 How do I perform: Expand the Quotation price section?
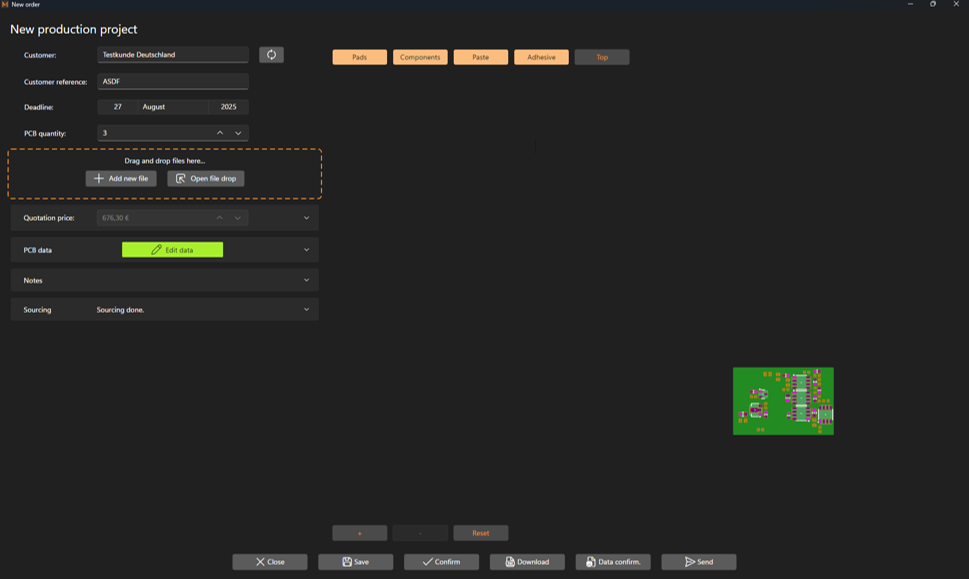[306, 218]
